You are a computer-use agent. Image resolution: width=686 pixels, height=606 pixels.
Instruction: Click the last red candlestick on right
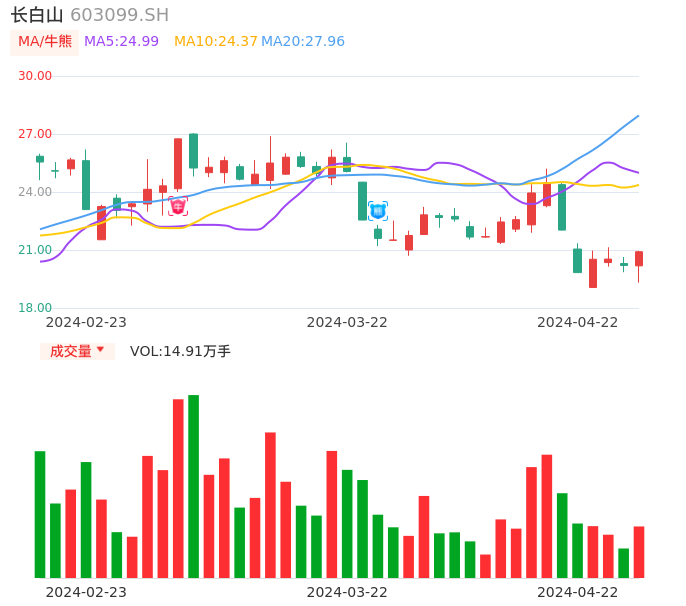[639, 259]
